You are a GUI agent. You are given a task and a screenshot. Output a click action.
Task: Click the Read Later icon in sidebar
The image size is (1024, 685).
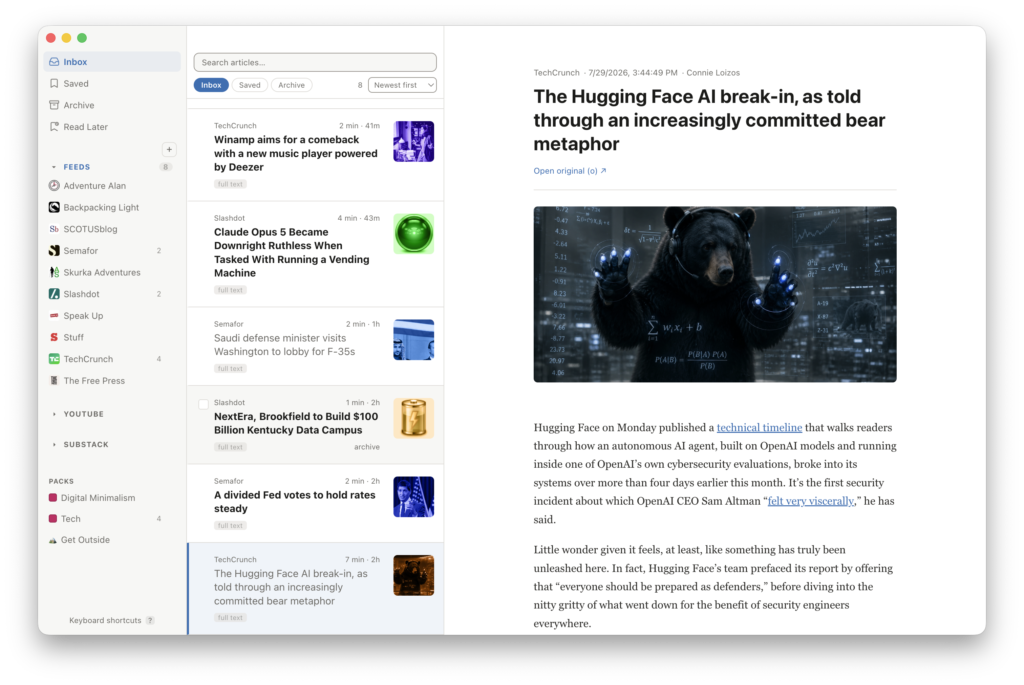pyautogui.click(x=54, y=127)
